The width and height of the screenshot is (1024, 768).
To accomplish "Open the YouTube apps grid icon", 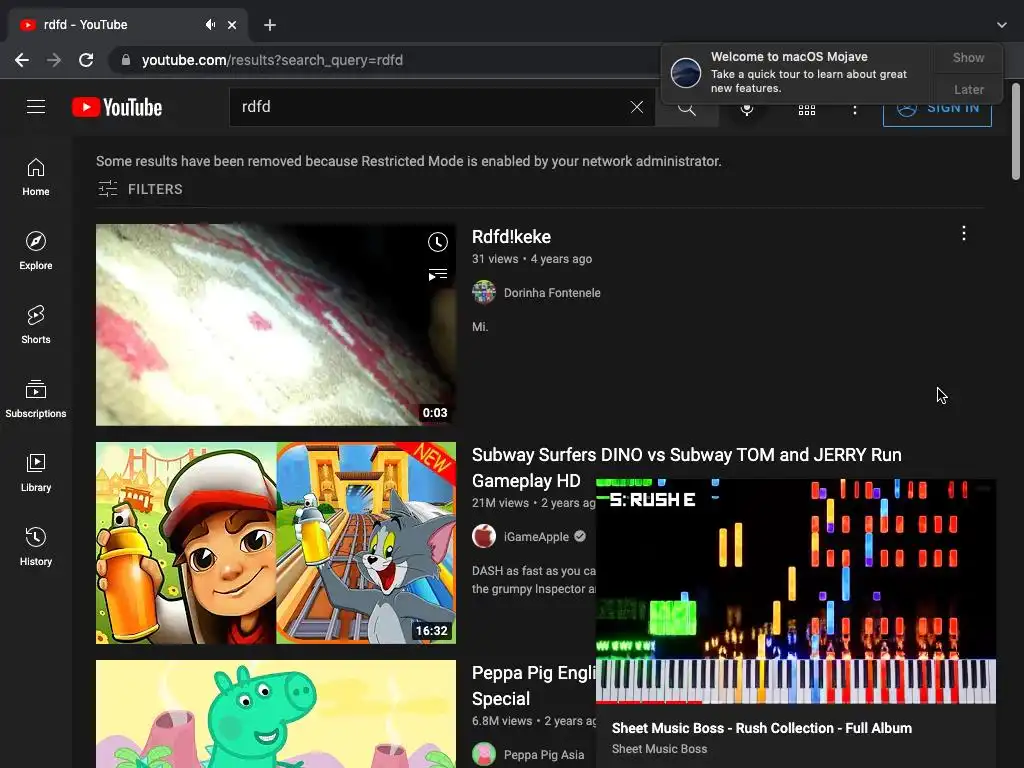I will 807,110.
